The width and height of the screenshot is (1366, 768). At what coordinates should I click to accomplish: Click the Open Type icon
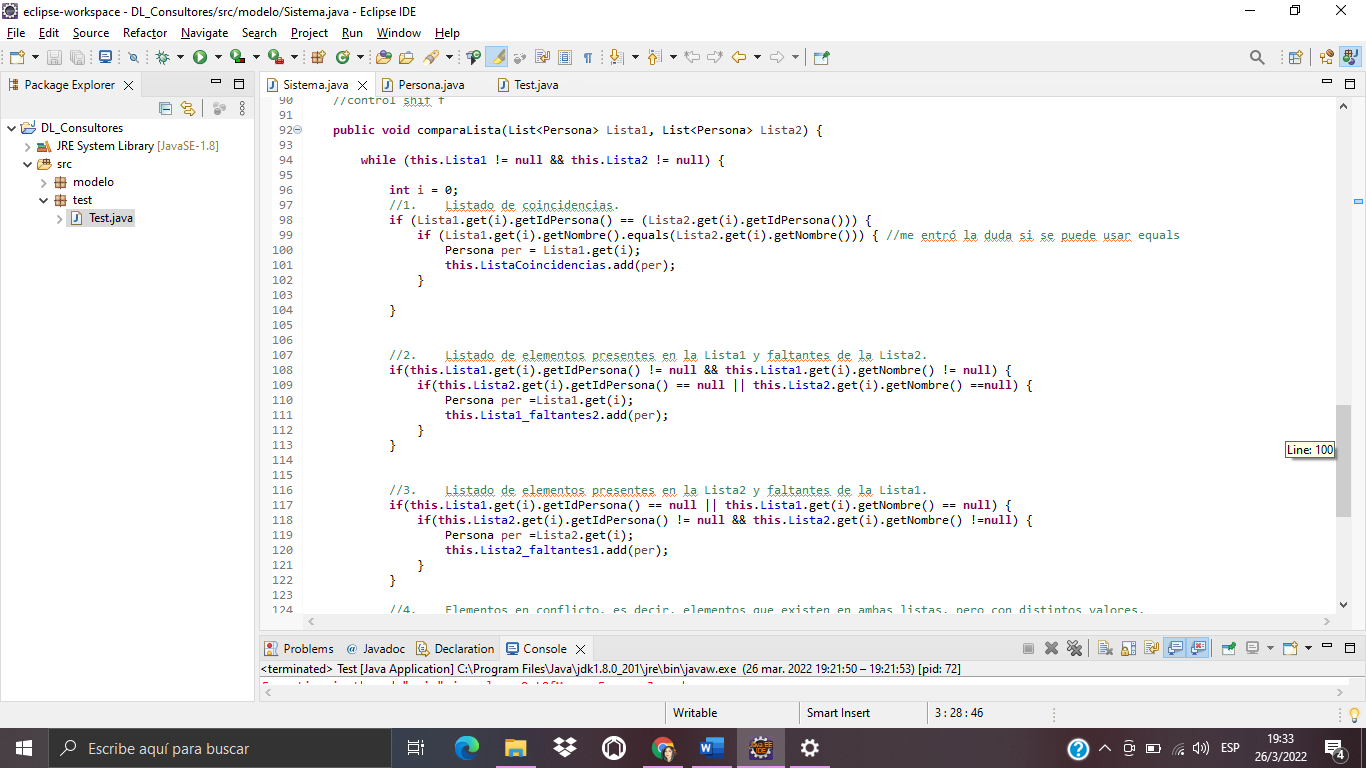(x=383, y=57)
